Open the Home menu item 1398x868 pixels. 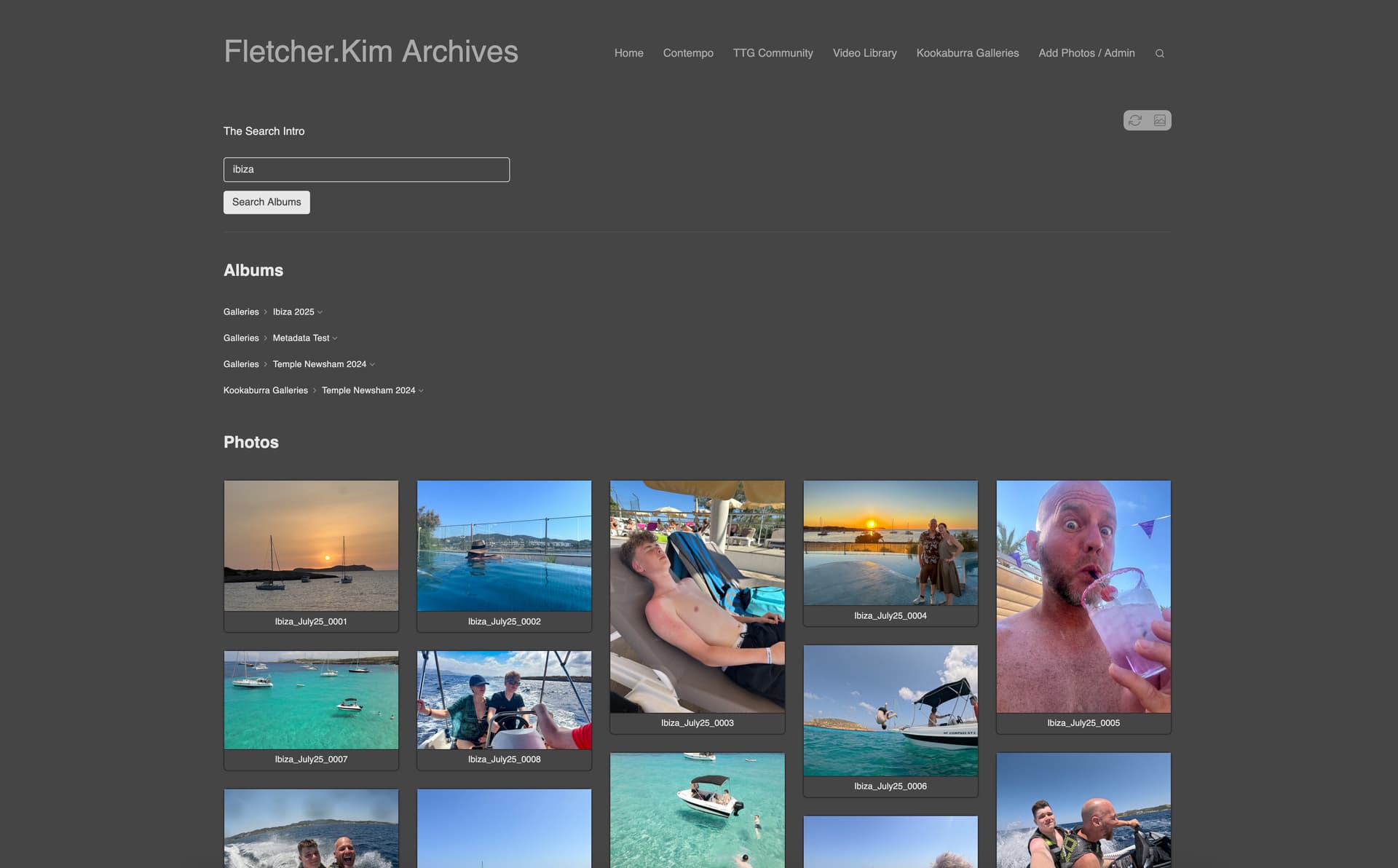click(628, 53)
